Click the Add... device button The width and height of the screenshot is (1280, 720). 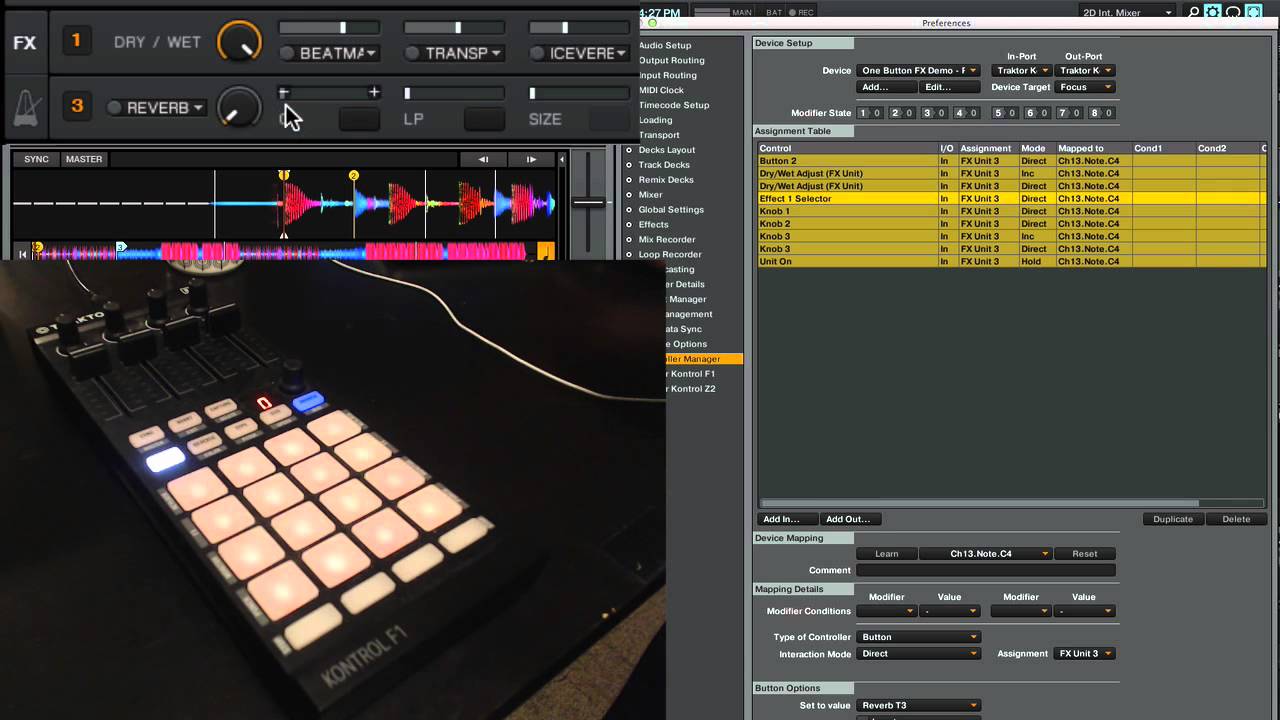tap(886, 87)
